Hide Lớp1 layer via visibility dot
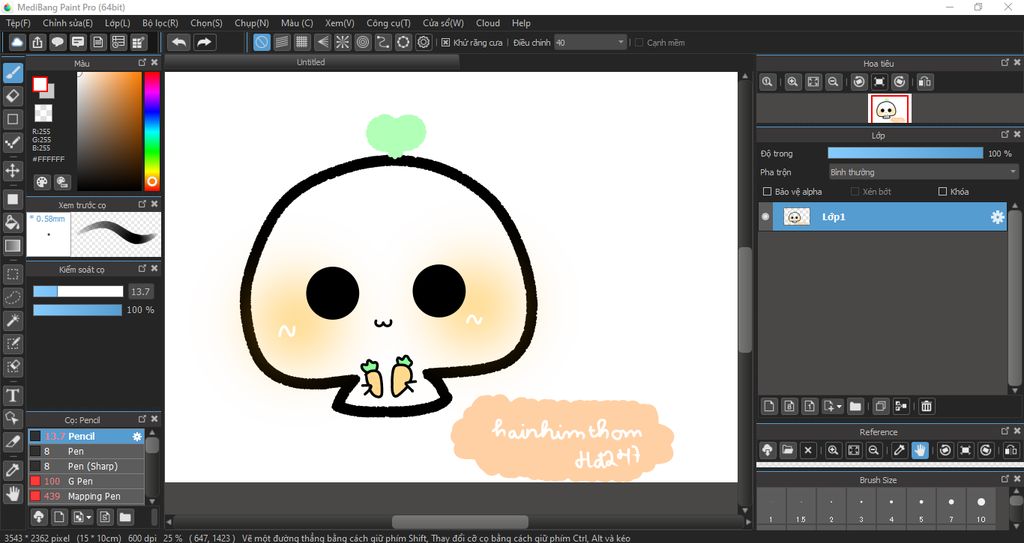This screenshot has height=543, width=1024. [766, 217]
